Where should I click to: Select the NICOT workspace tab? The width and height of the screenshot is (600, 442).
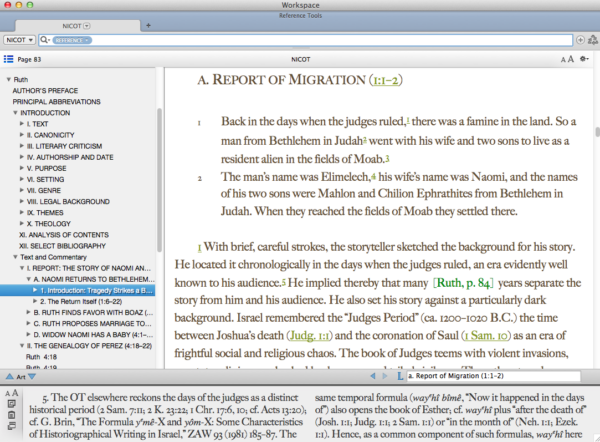(77, 26)
